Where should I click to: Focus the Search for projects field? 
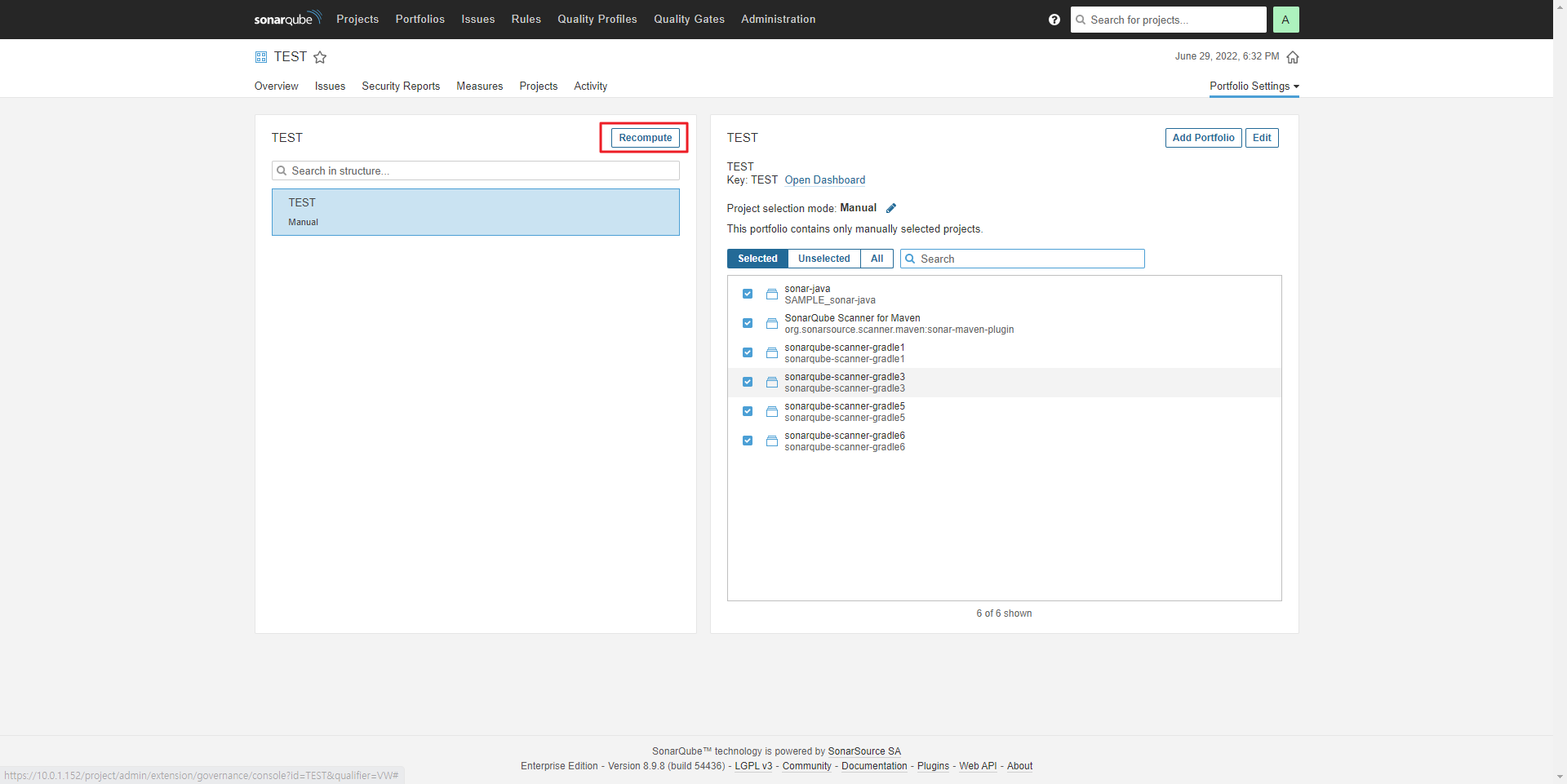point(1168,20)
